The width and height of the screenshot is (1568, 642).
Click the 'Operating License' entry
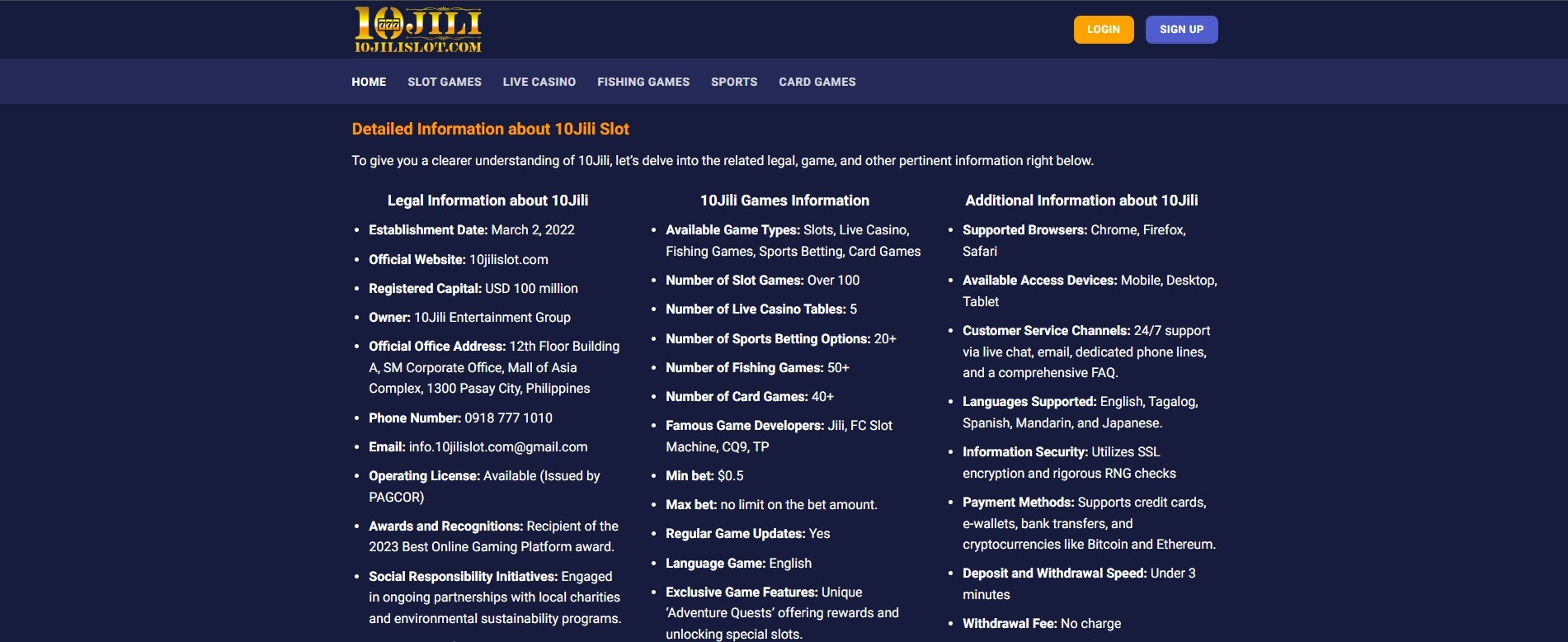coord(484,486)
